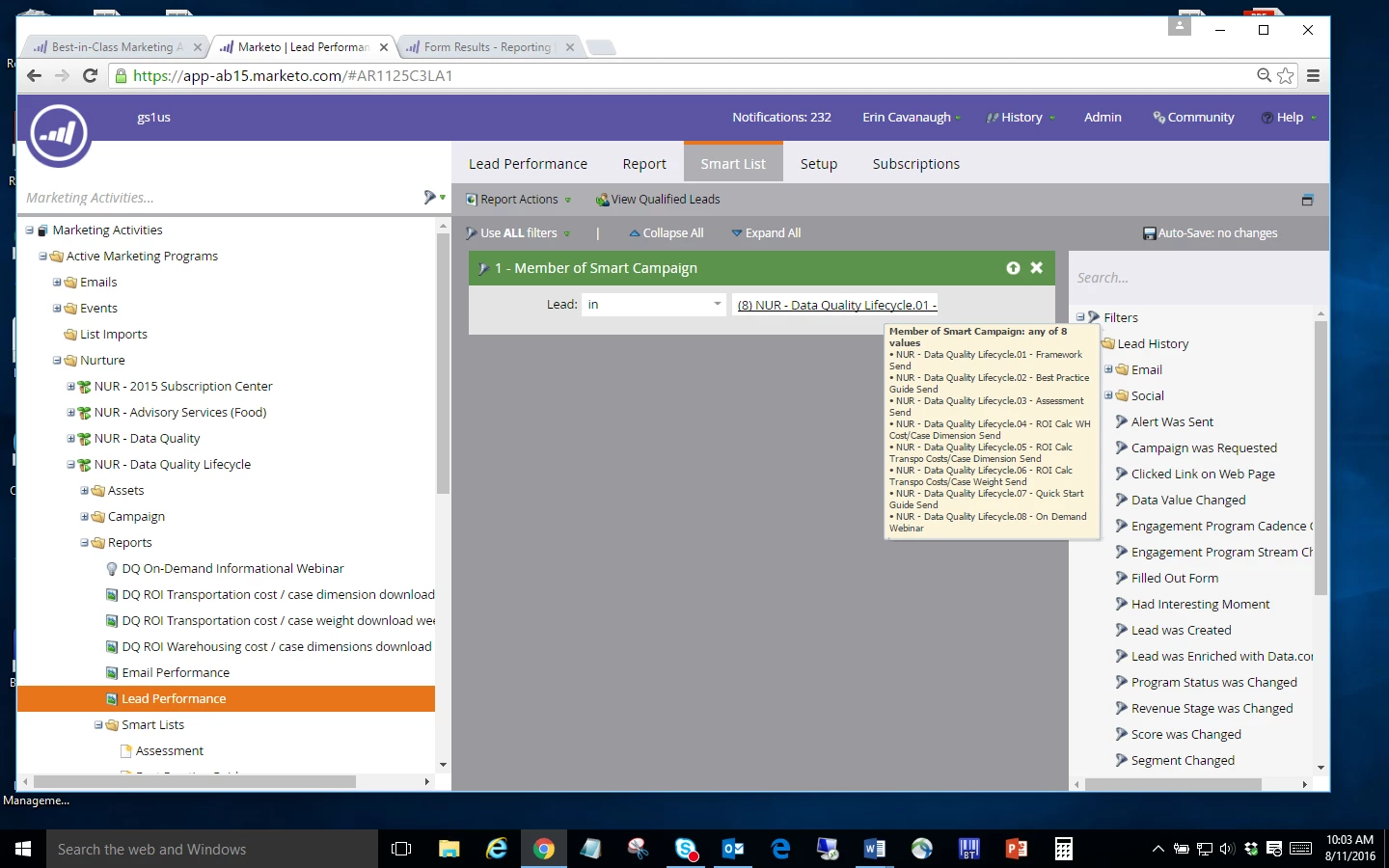Screen dimensions: 1389x868
Task: Open the Smart List tab
Action: (733, 164)
